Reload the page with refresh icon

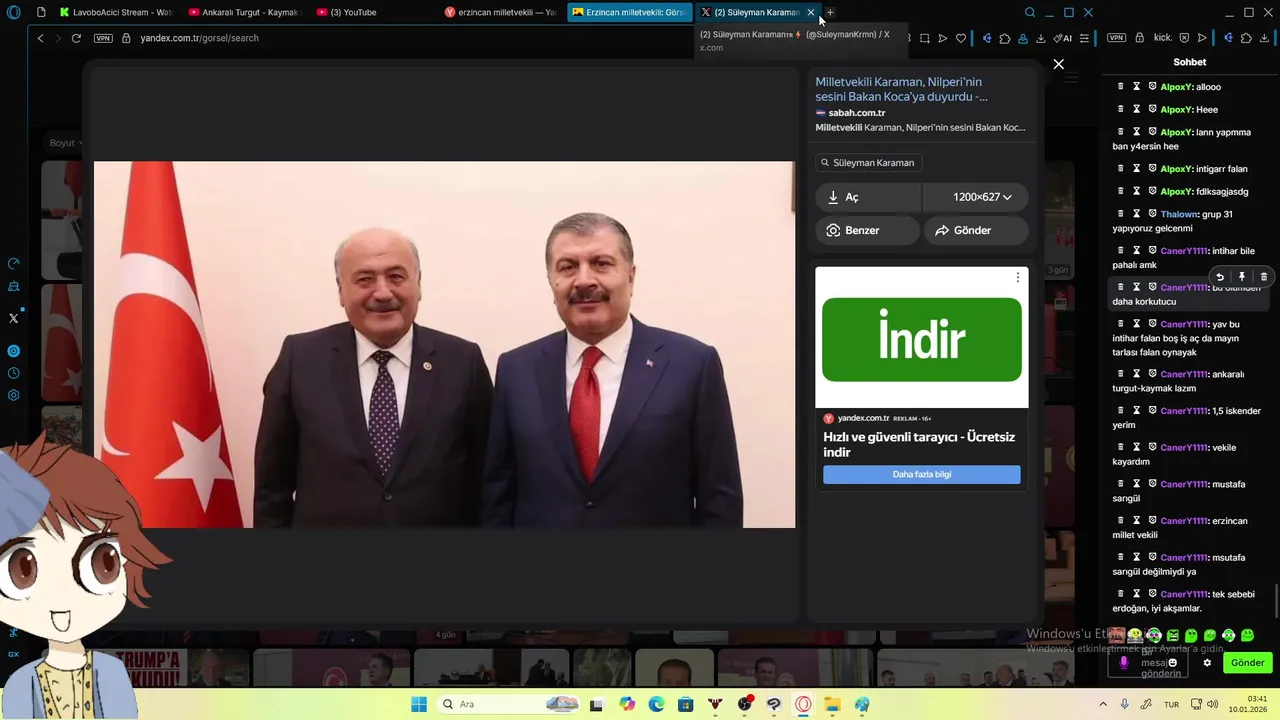click(76, 38)
